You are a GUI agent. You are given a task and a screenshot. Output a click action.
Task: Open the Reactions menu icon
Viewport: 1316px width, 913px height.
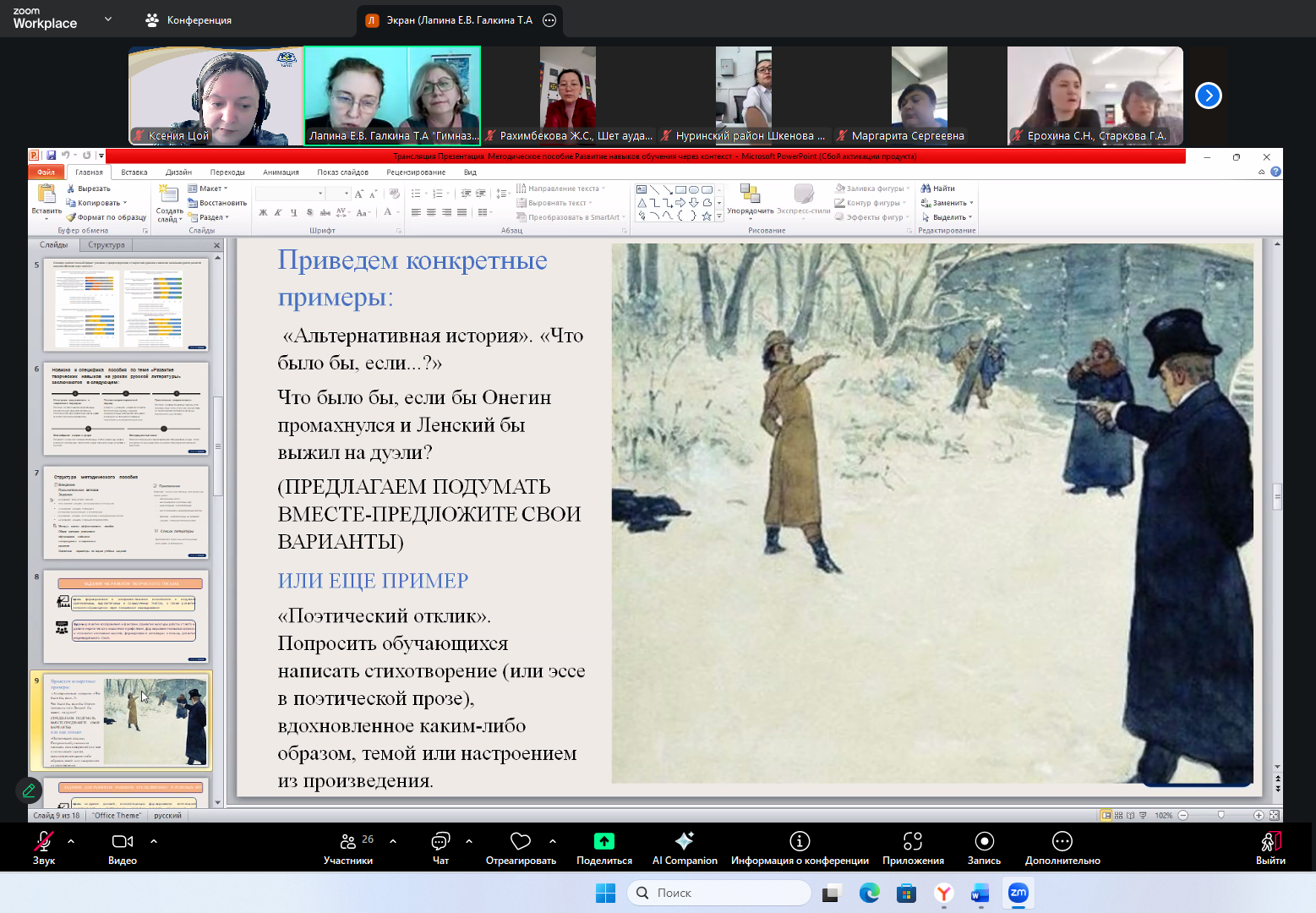click(x=521, y=841)
